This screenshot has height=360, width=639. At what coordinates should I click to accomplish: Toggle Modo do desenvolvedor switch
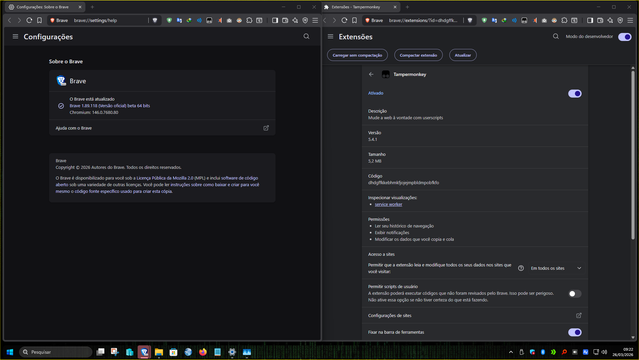tap(625, 37)
